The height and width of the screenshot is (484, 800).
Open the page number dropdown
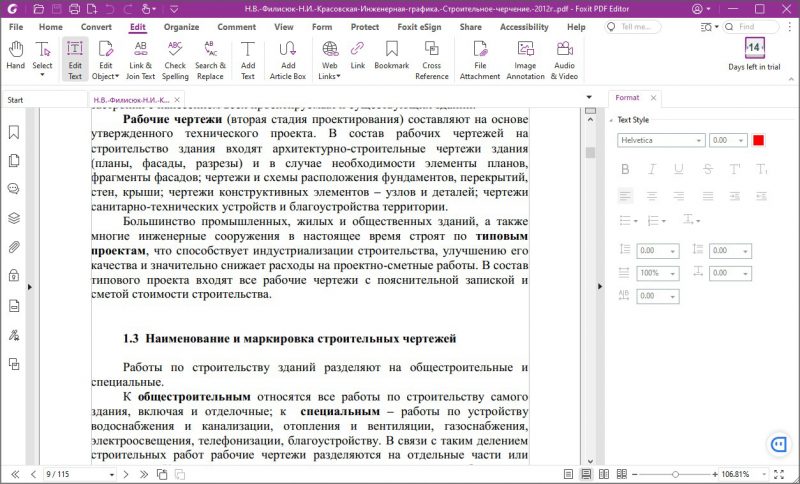coord(112,474)
